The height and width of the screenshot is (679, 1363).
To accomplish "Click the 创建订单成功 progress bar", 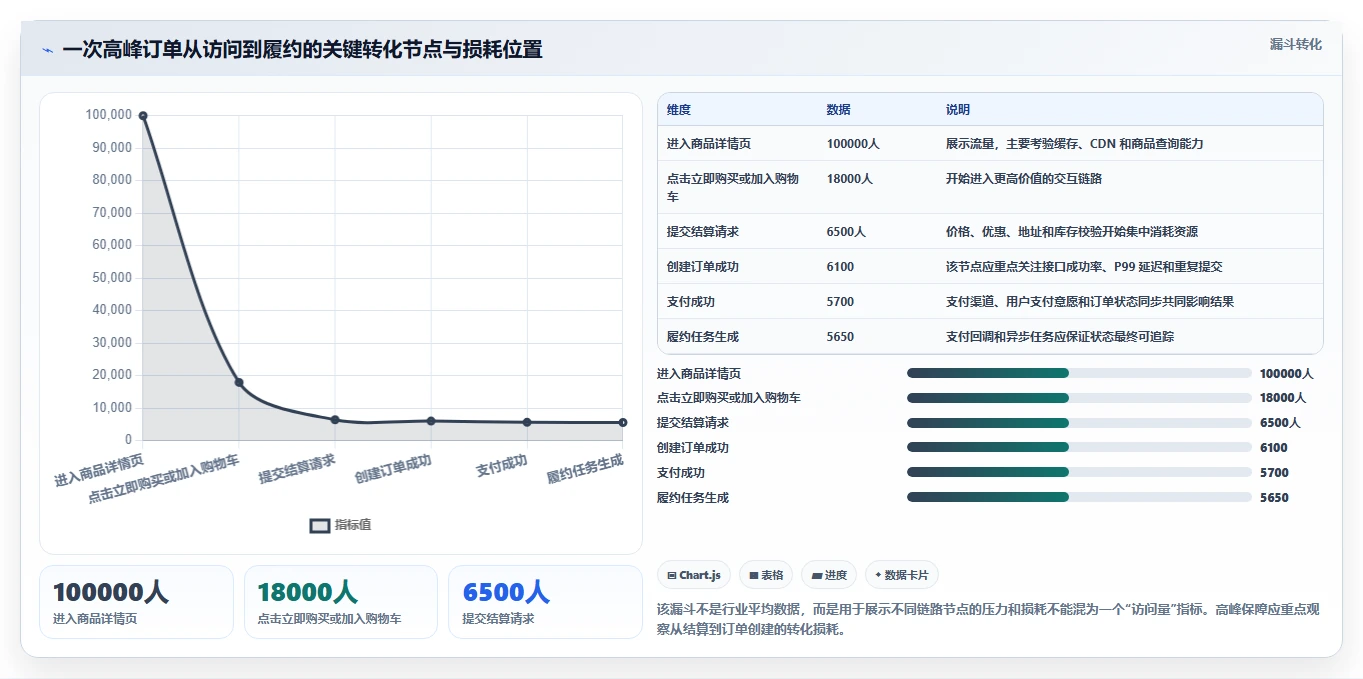I will 1079,448.
